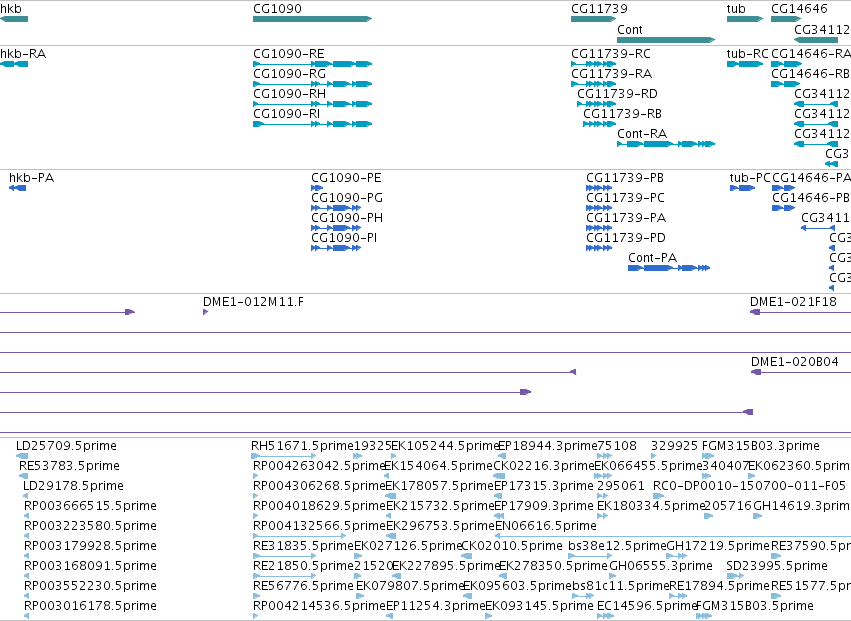
Task: Select the RP003179928.5prime EST label
Action: pos(90,546)
